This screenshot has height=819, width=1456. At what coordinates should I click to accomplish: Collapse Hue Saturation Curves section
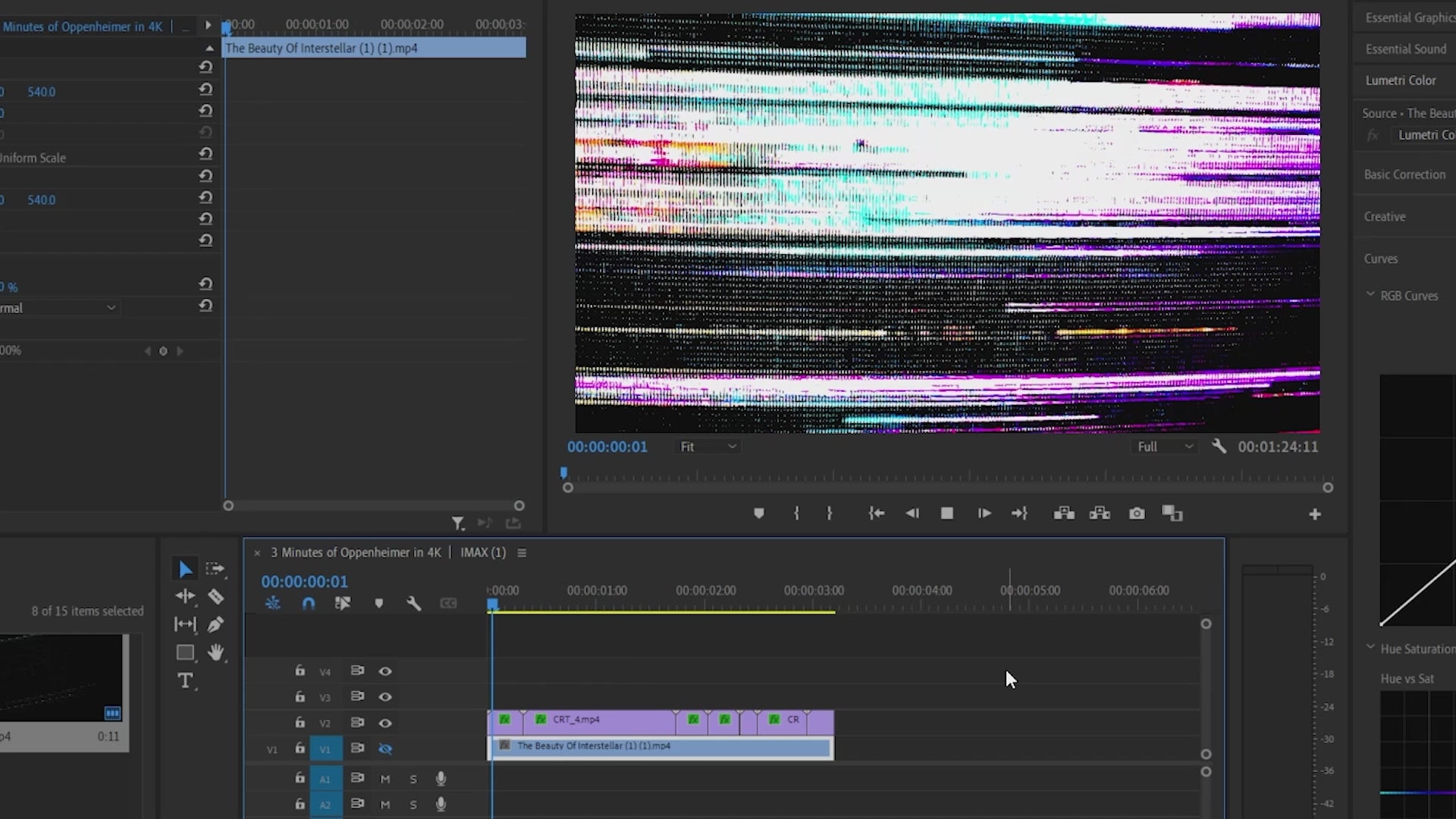click(1370, 648)
